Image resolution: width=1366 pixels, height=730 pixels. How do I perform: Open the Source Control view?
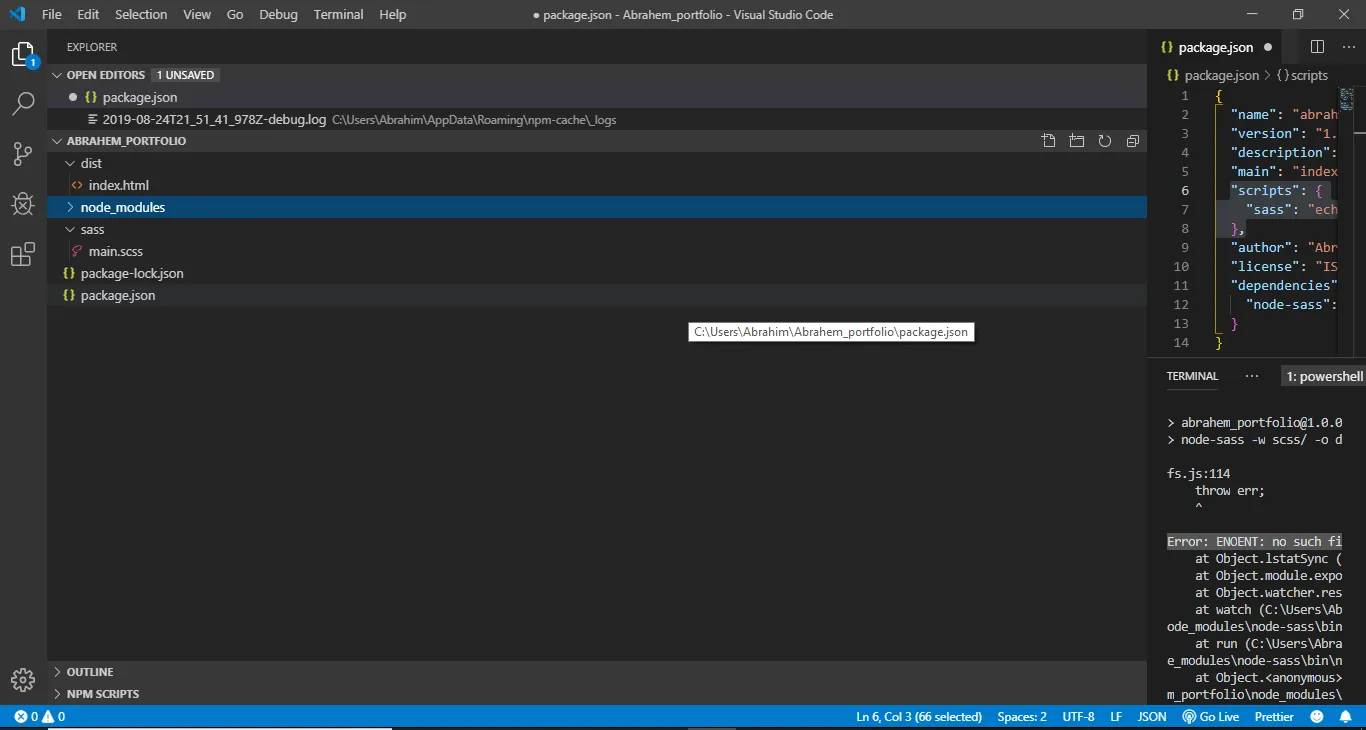tap(23, 154)
